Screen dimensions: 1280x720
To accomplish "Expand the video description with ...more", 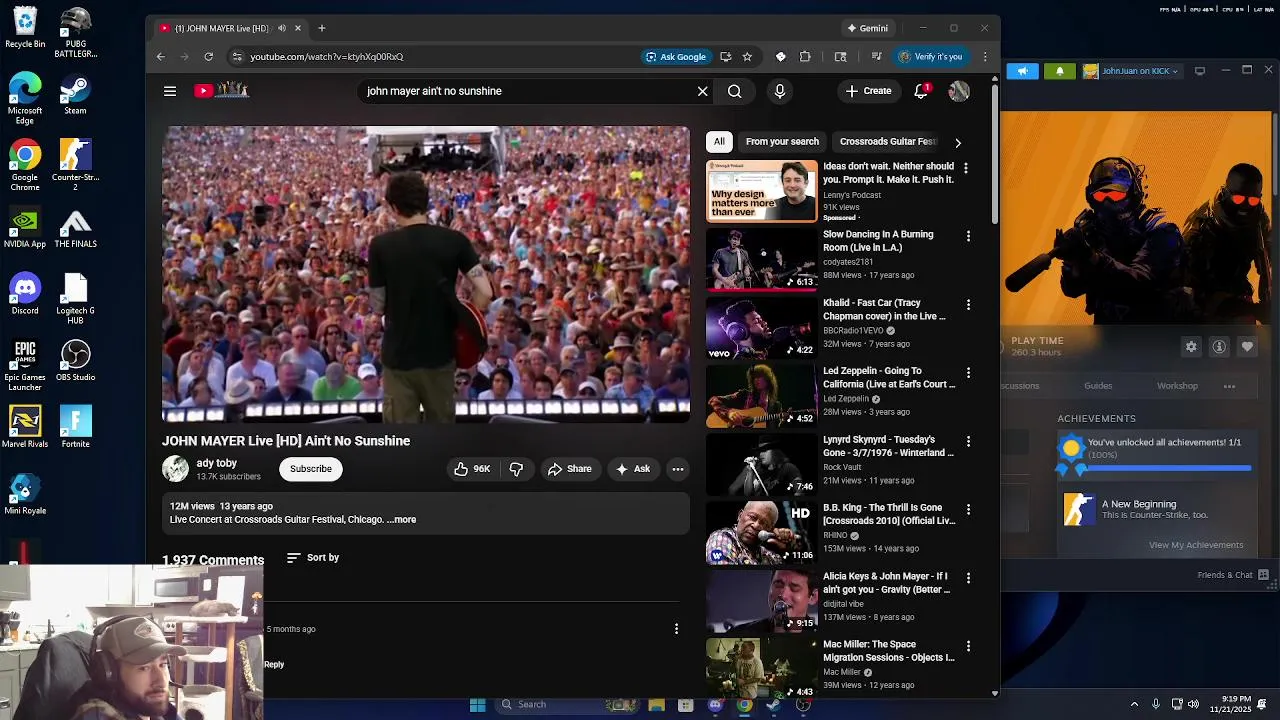I will 402,520.
